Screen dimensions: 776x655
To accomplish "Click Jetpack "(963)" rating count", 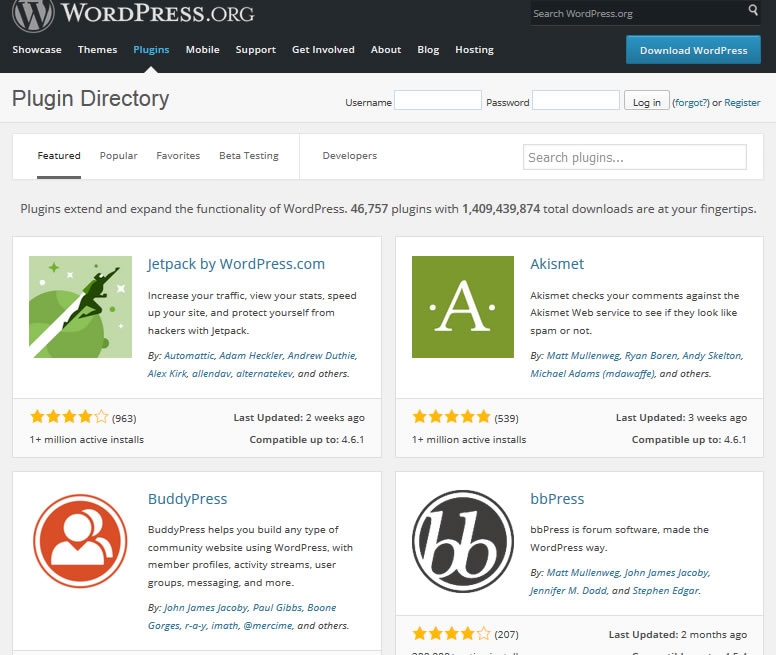I will coord(124,419).
